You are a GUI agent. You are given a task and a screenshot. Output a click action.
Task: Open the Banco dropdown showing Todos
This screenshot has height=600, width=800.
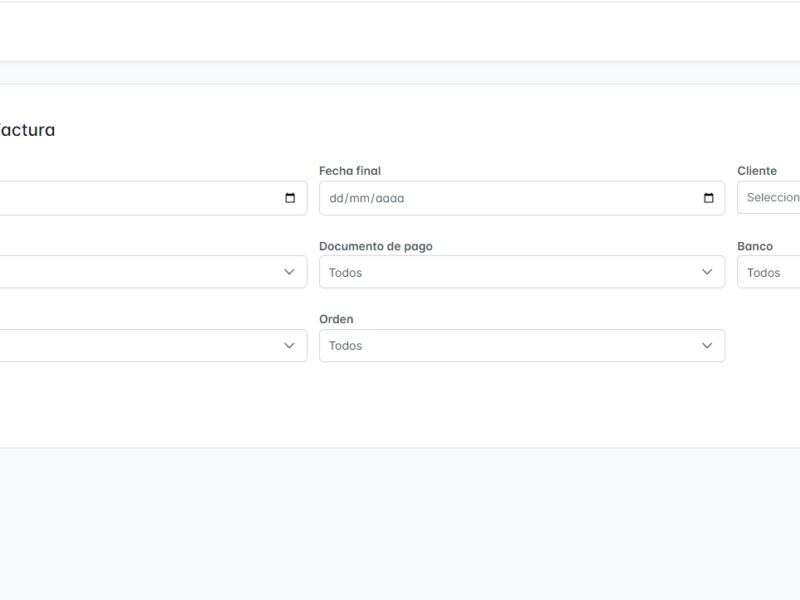pyautogui.click(x=770, y=272)
